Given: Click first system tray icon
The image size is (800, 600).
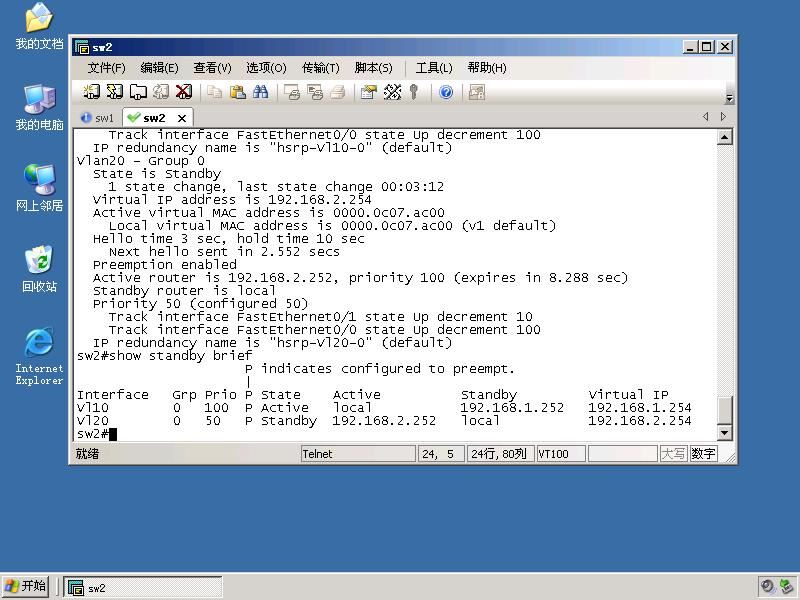Looking at the screenshot, I should point(767,586).
